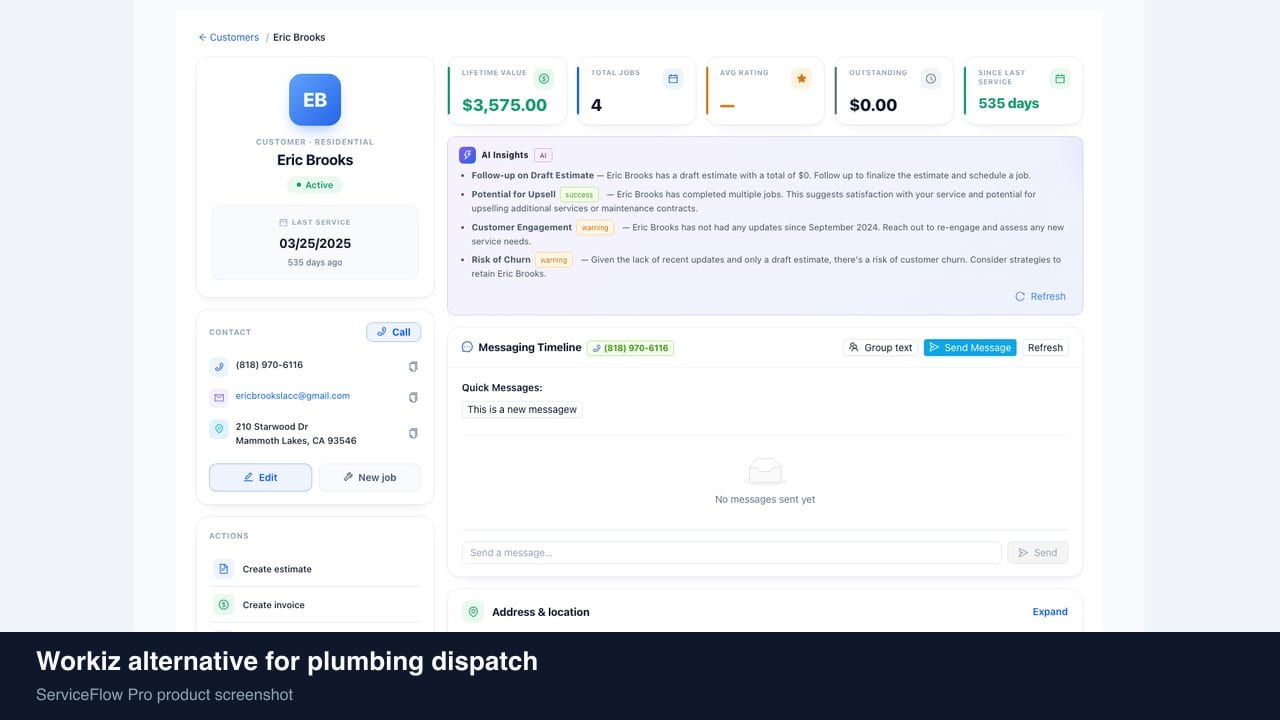Click the Total Jobs calendar icon
The width and height of the screenshot is (1280, 720).
[673, 78]
